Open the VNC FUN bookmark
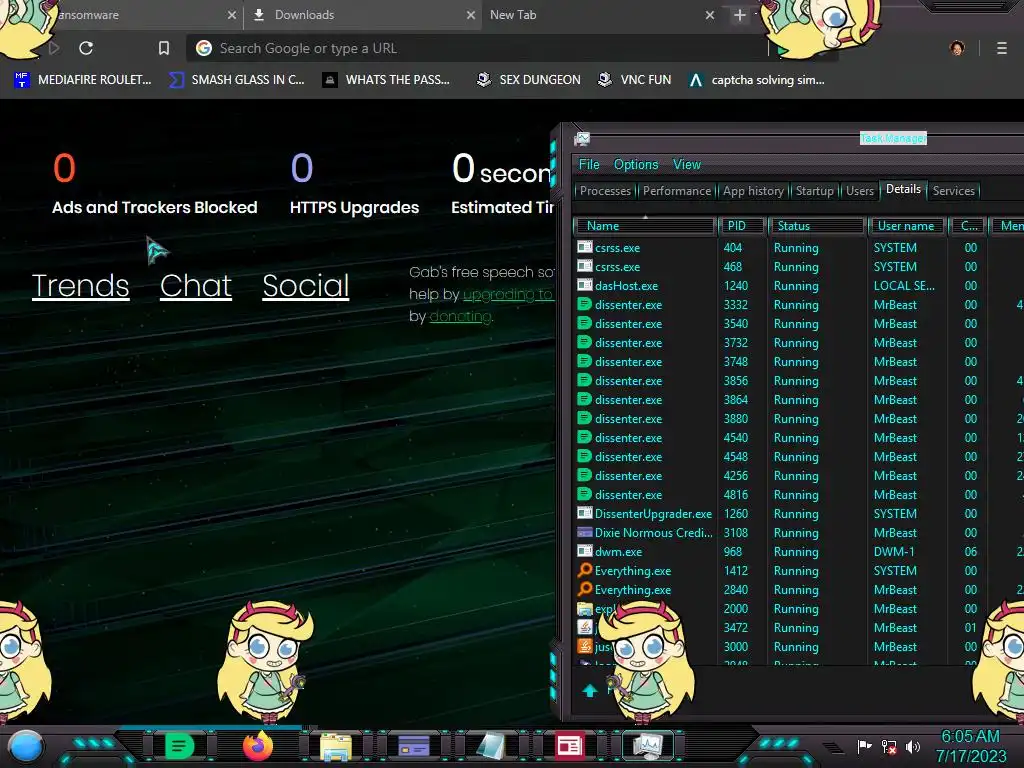This screenshot has height=768, width=1024. pyautogui.click(x=634, y=80)
